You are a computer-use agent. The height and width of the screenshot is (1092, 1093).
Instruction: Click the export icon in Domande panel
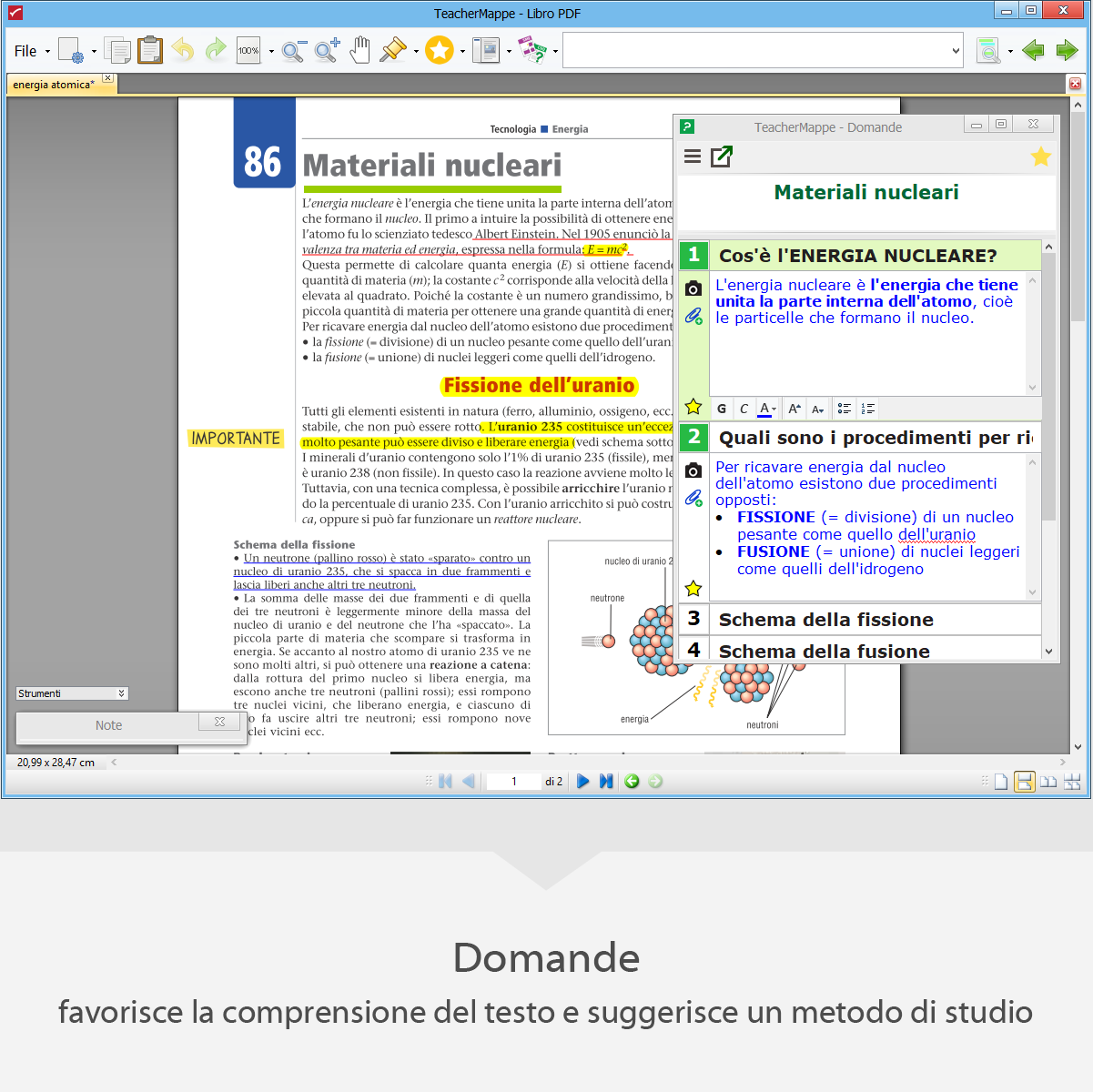click(x=722, y=157)
